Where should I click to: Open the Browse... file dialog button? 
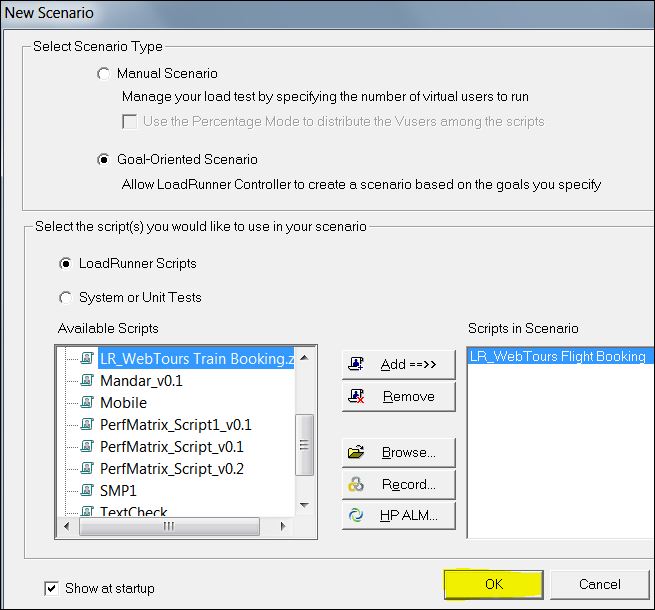[399, 452]
